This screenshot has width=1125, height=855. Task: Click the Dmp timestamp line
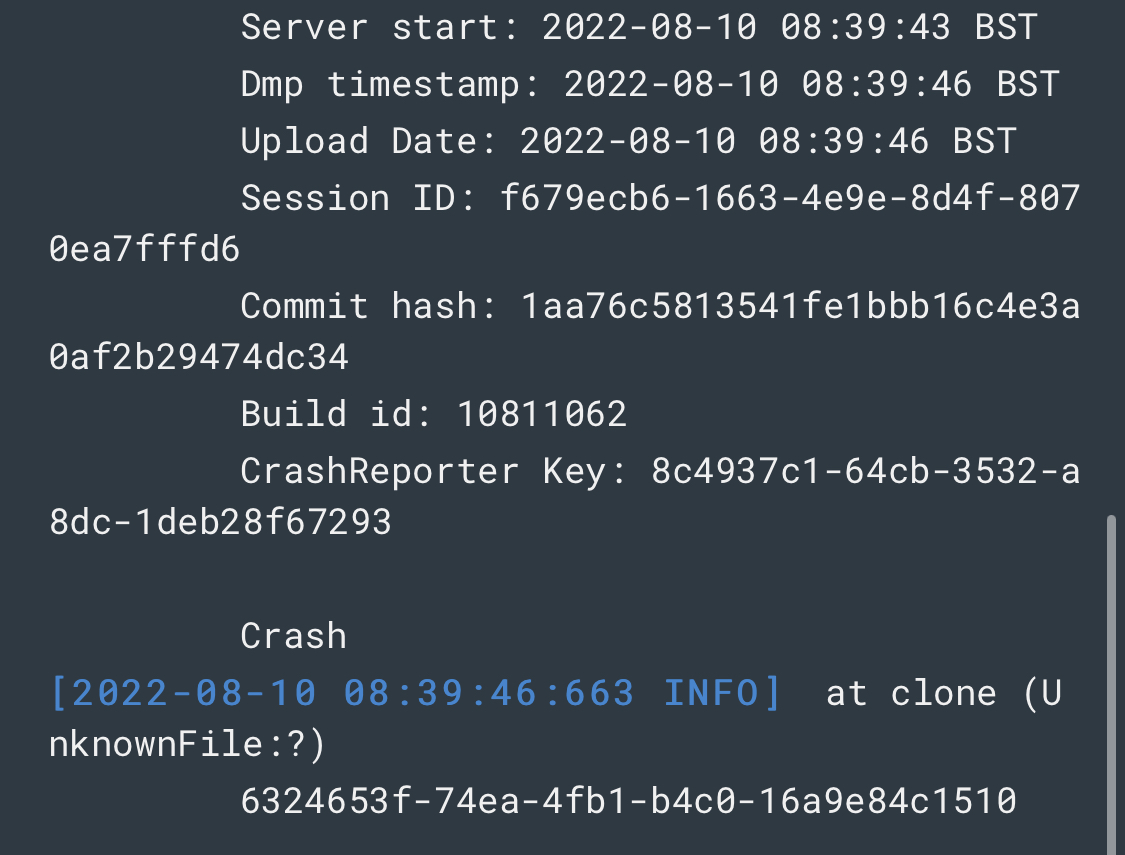click(x=649, y=84)
